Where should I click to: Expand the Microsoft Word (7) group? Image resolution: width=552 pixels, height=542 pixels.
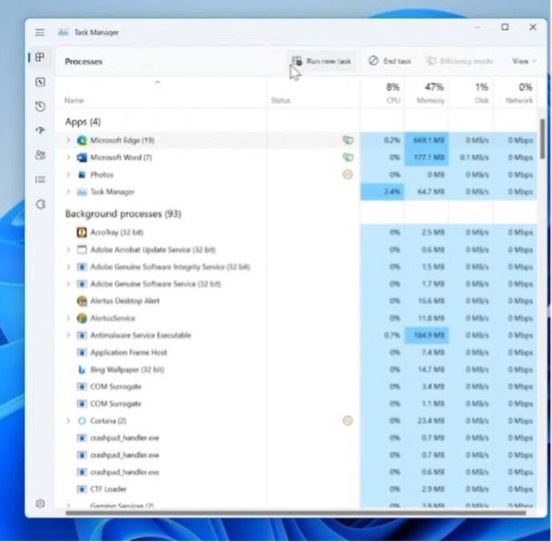pos(68,157)
